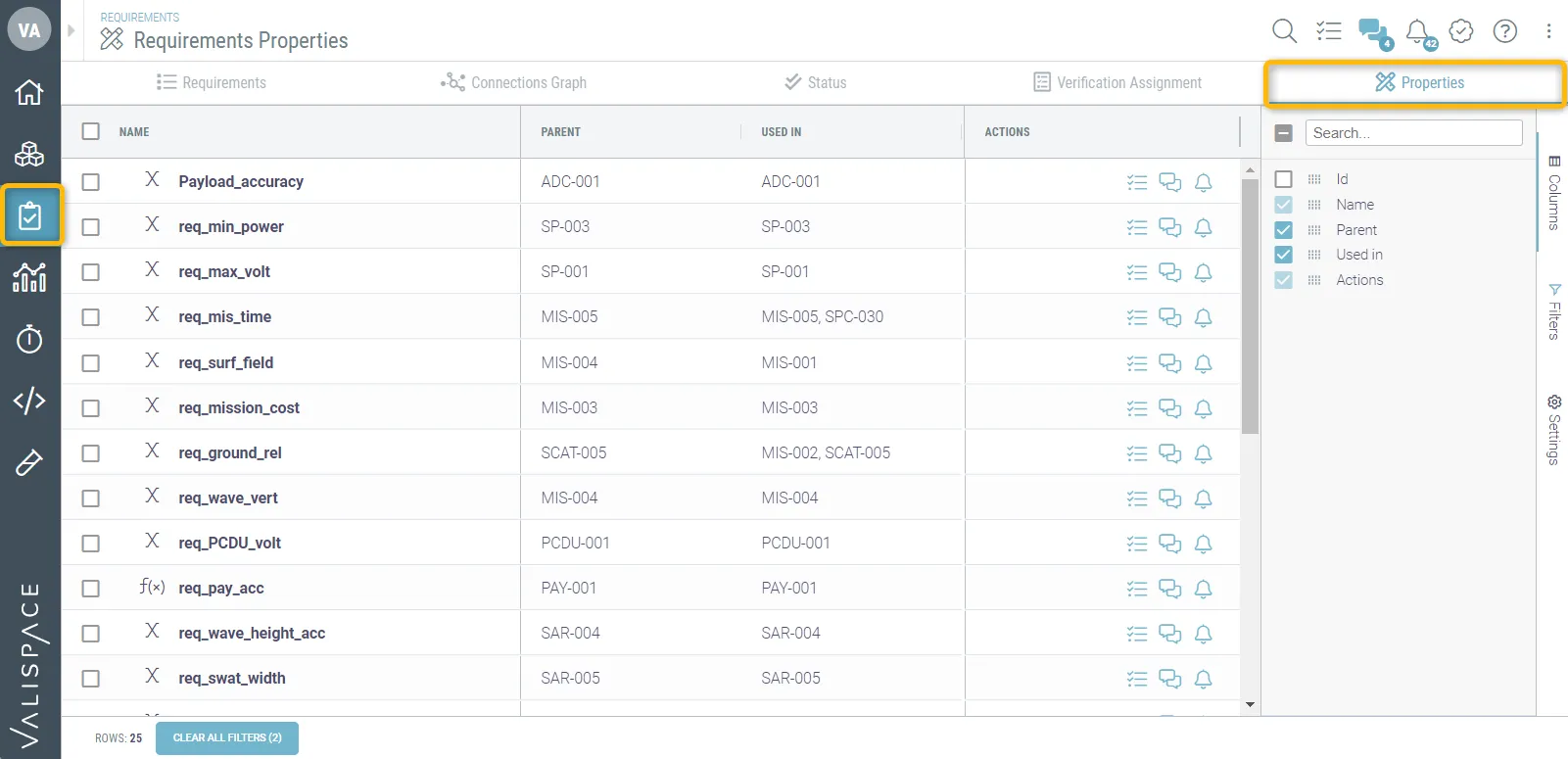The height and width of the screenshot is (759, 1568).
Task: Click the columns Search input field
Action: [x=1413, y=133]
